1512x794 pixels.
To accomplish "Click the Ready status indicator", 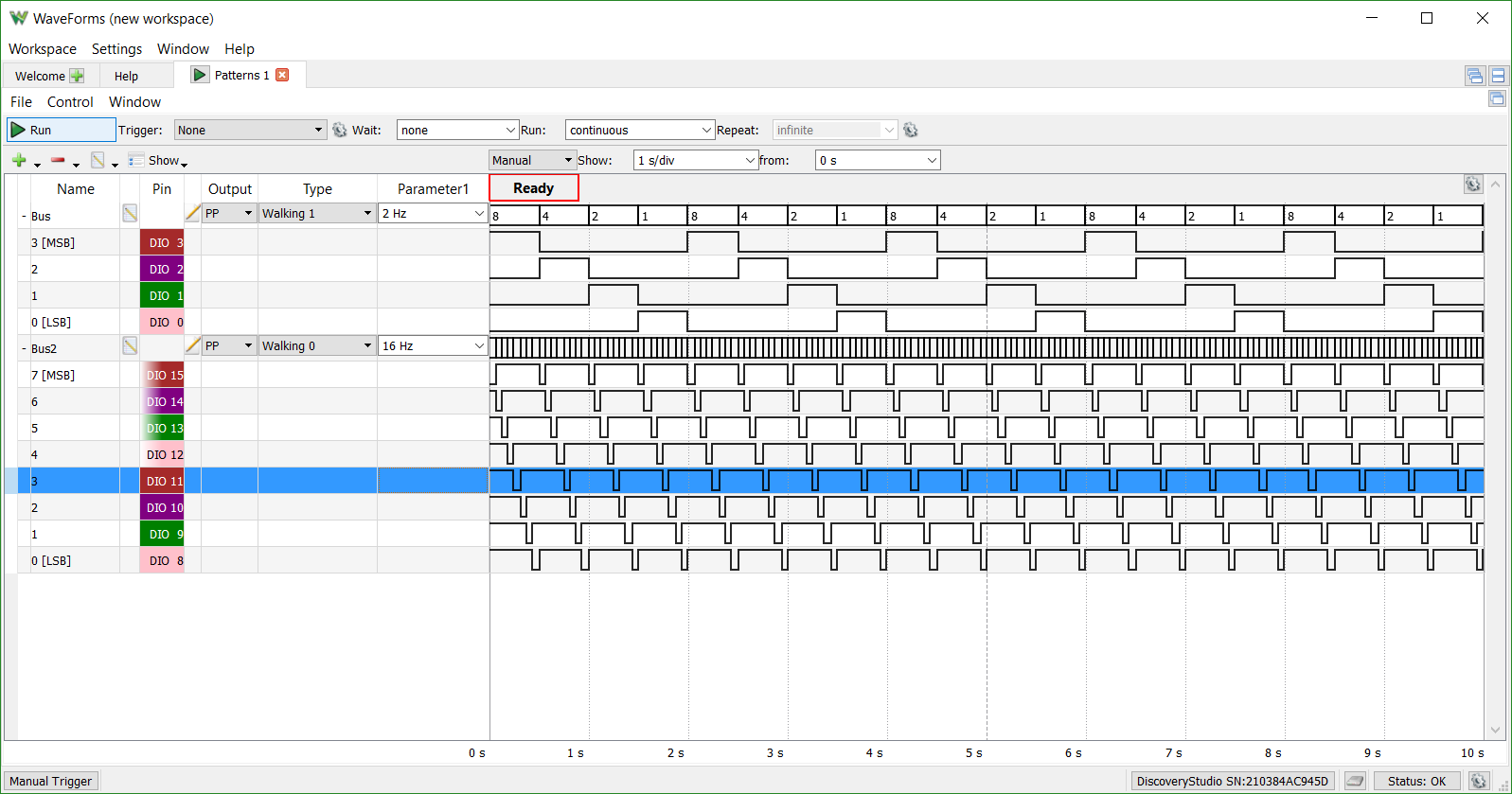I will coord(534,188).
